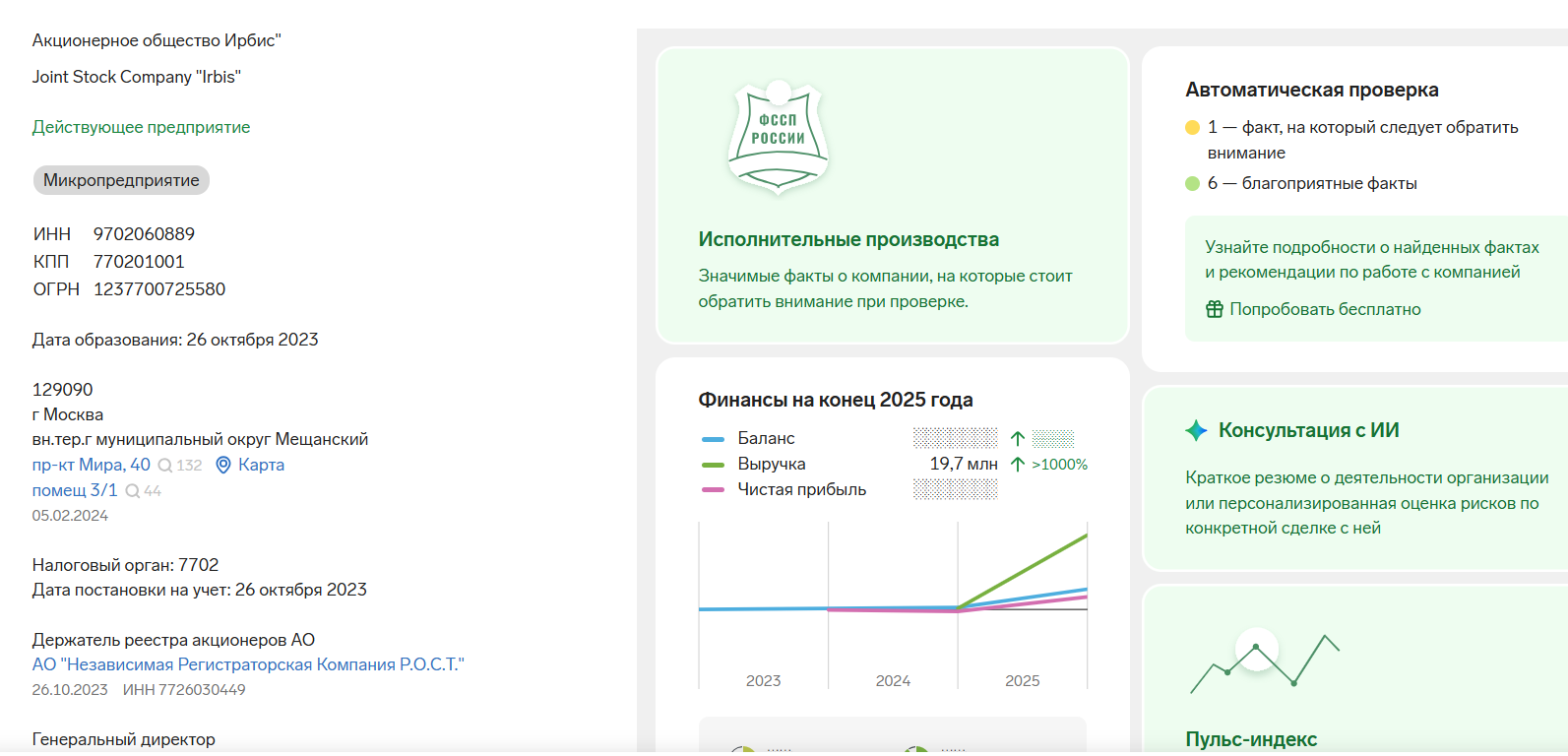
Task: Open Исполнительные производства card heading
Action: coord(848,239)
